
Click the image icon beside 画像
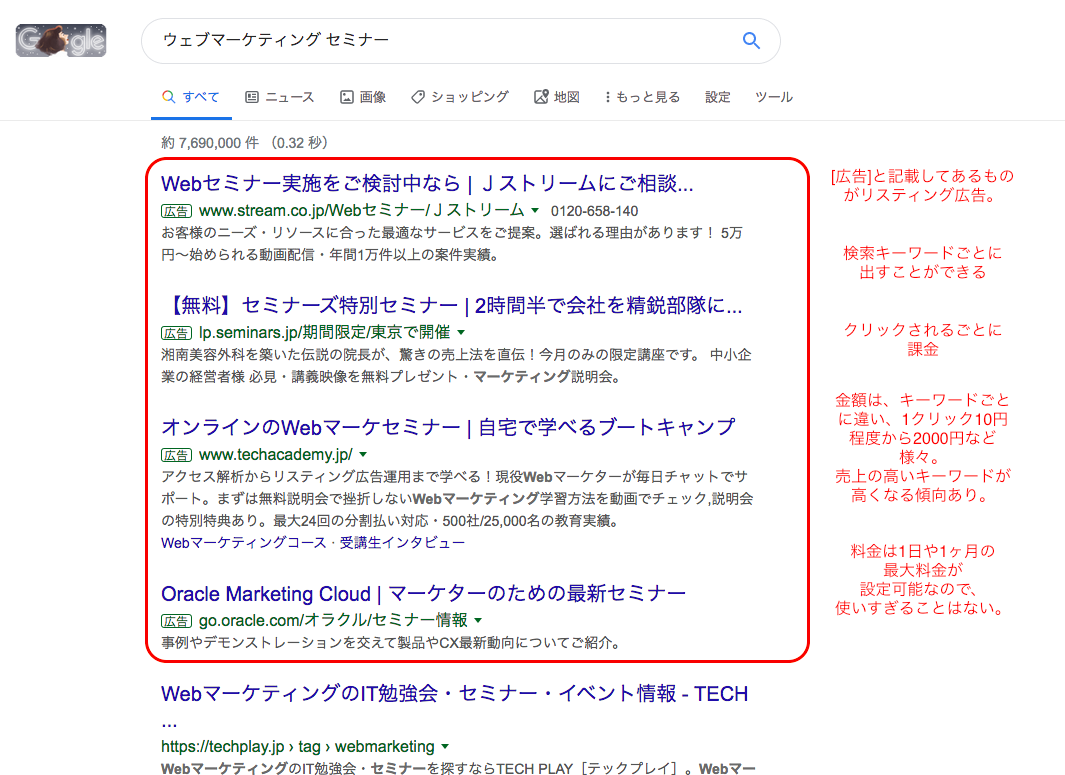point(346,97)
